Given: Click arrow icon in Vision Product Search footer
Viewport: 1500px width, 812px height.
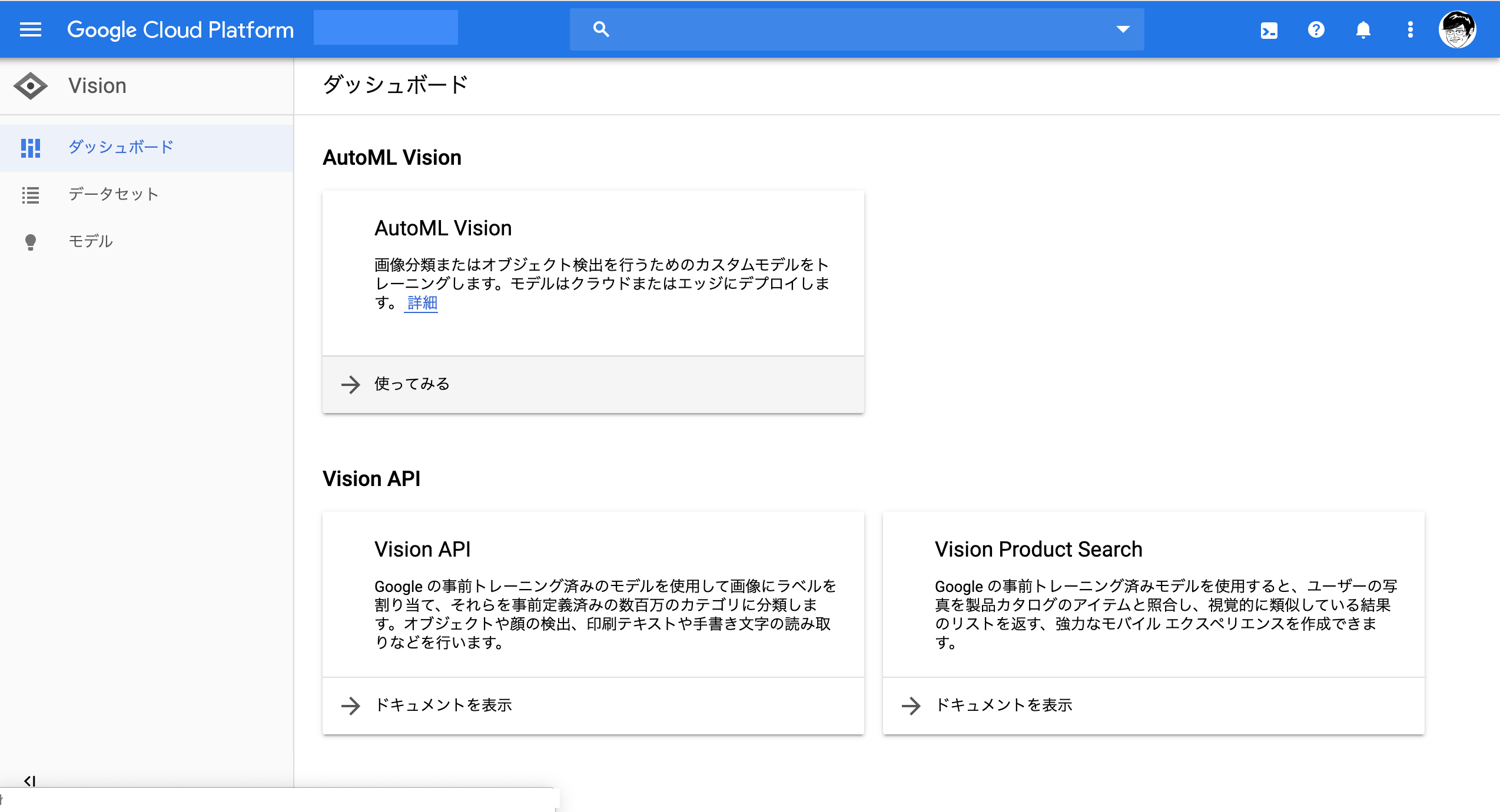Looking at the screenshot, I should (x=911, y=705).
